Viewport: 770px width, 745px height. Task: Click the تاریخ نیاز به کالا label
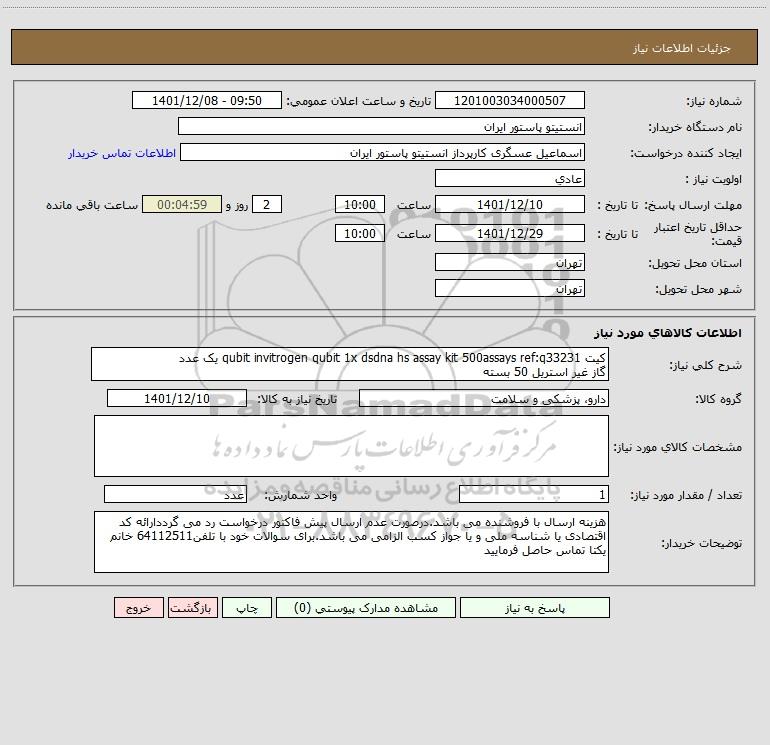pyautogui.click(x=297, y=399)
